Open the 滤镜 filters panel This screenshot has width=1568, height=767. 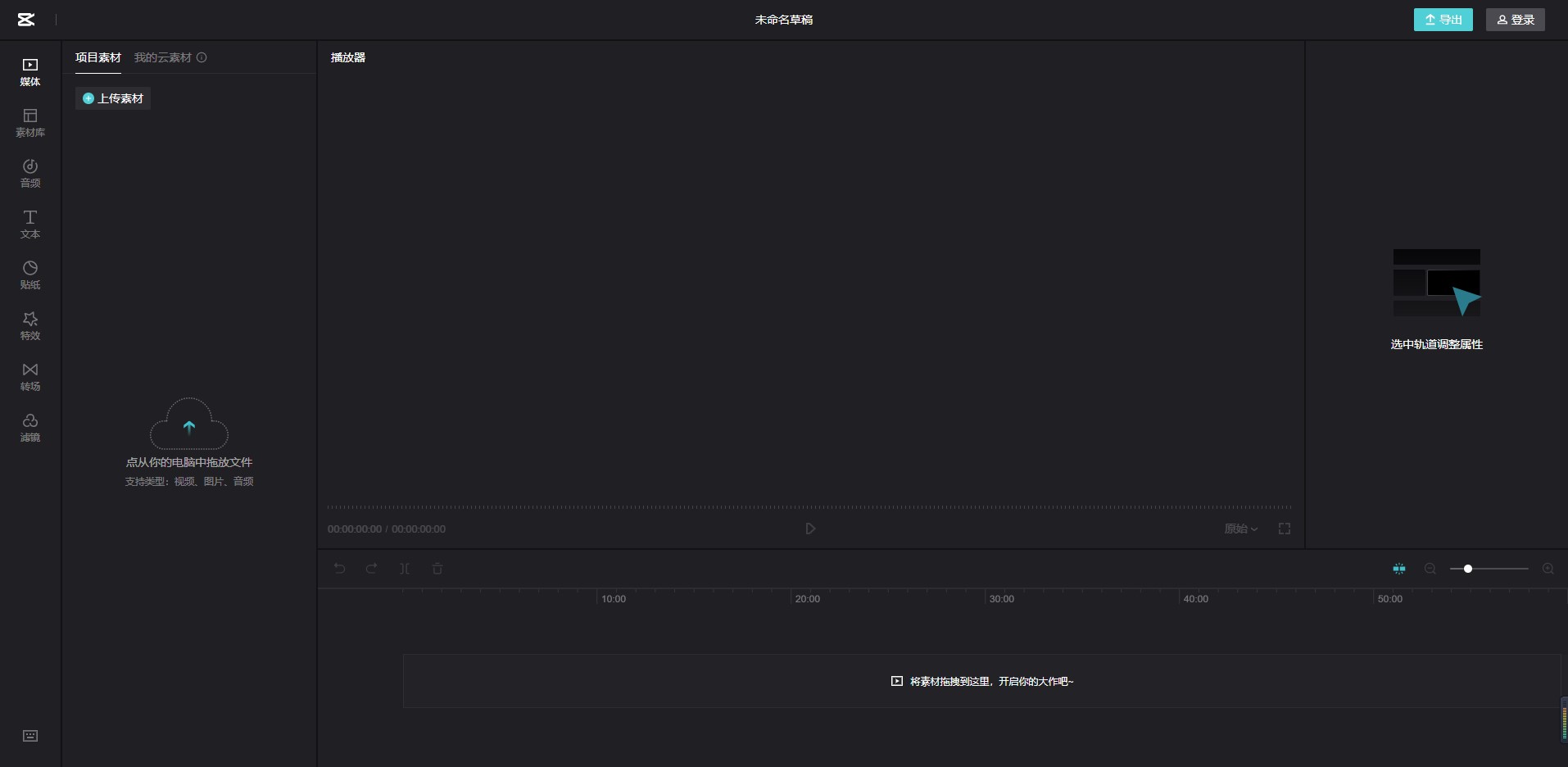pyautogui.click(x=30, y=428)
